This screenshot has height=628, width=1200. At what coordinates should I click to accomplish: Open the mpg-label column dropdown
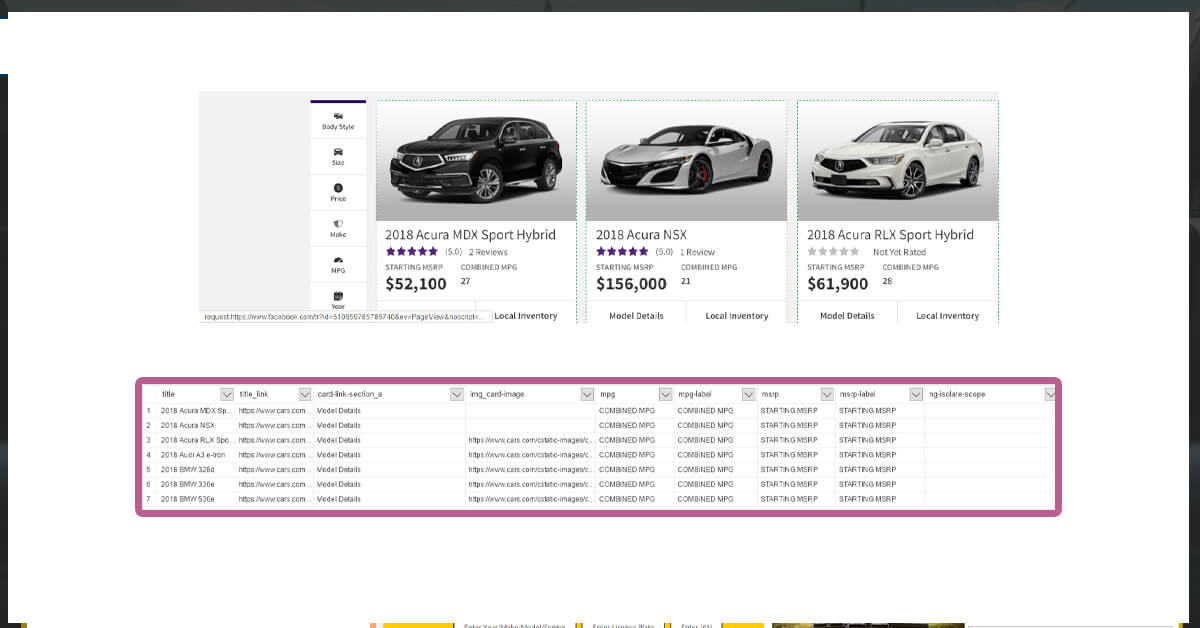pos(748,394)
